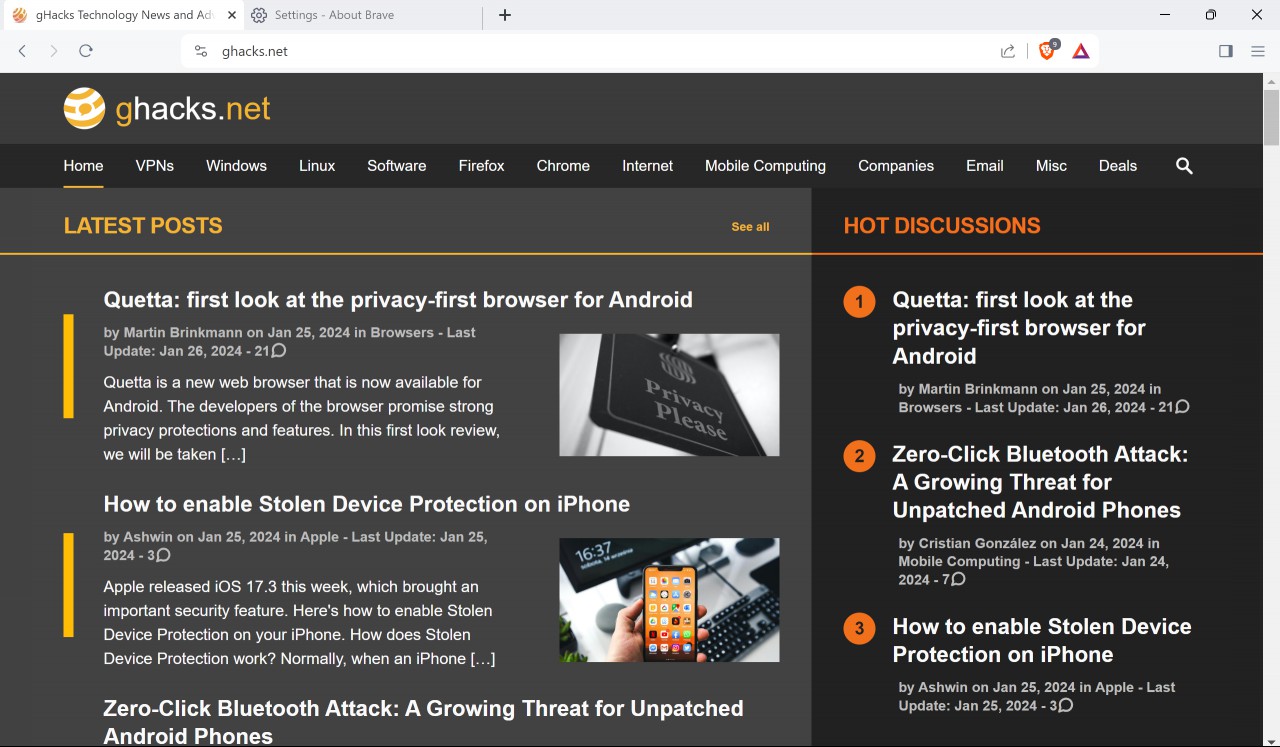The height and width of the screenshot is (747, 1280).
Task: Restore down the Brave window
Action: coord(1211,15)
